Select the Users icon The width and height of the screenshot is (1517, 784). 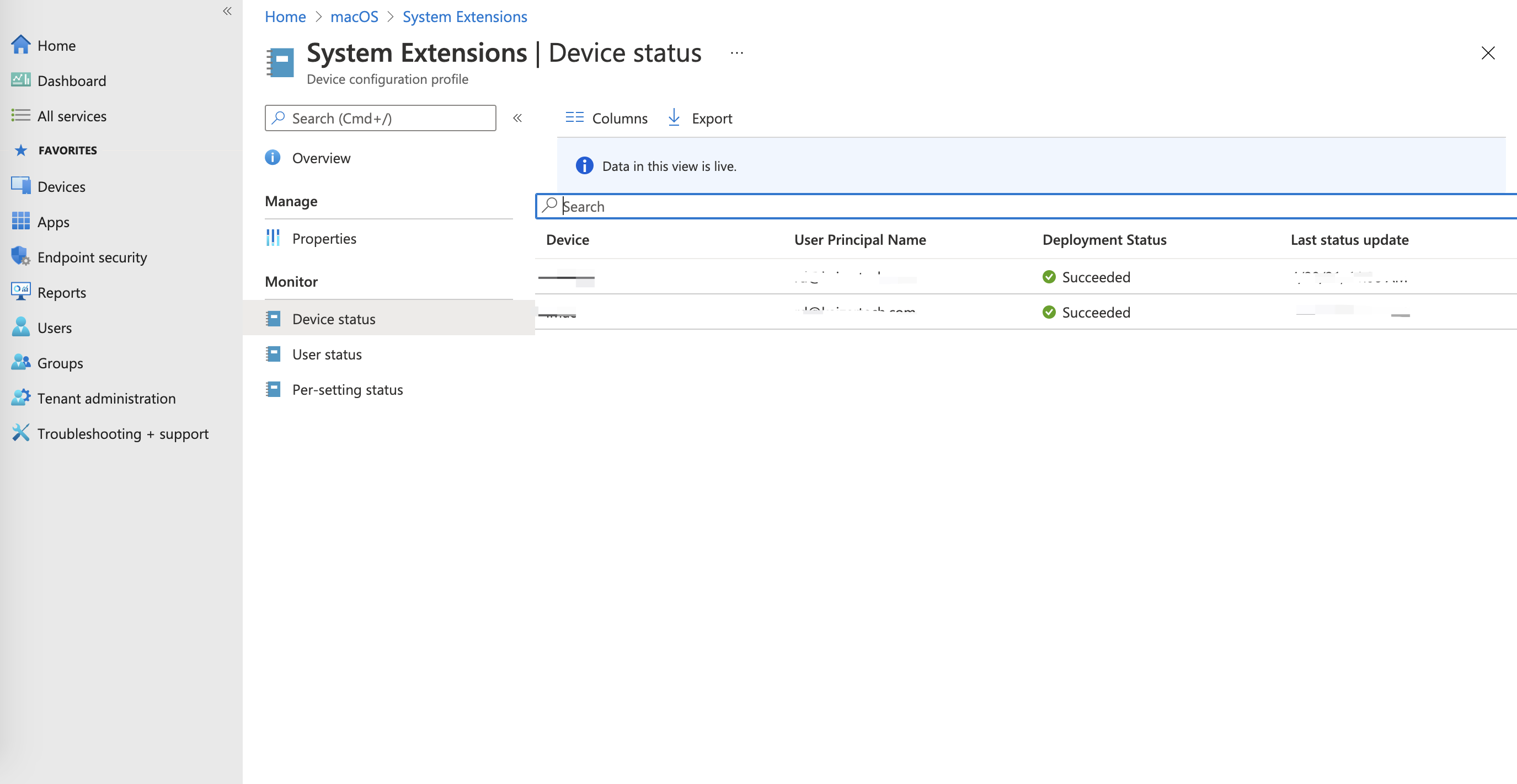click(20, 327)
